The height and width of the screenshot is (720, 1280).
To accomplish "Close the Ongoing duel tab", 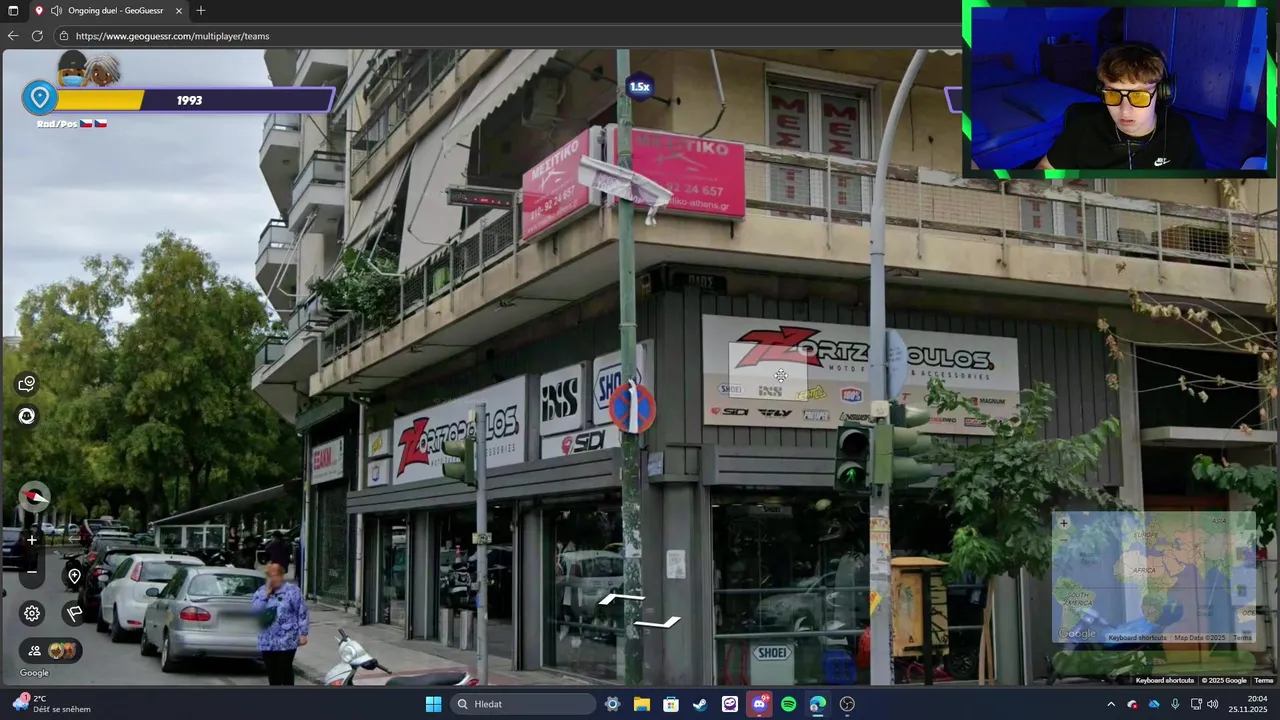I will point(179,11).
